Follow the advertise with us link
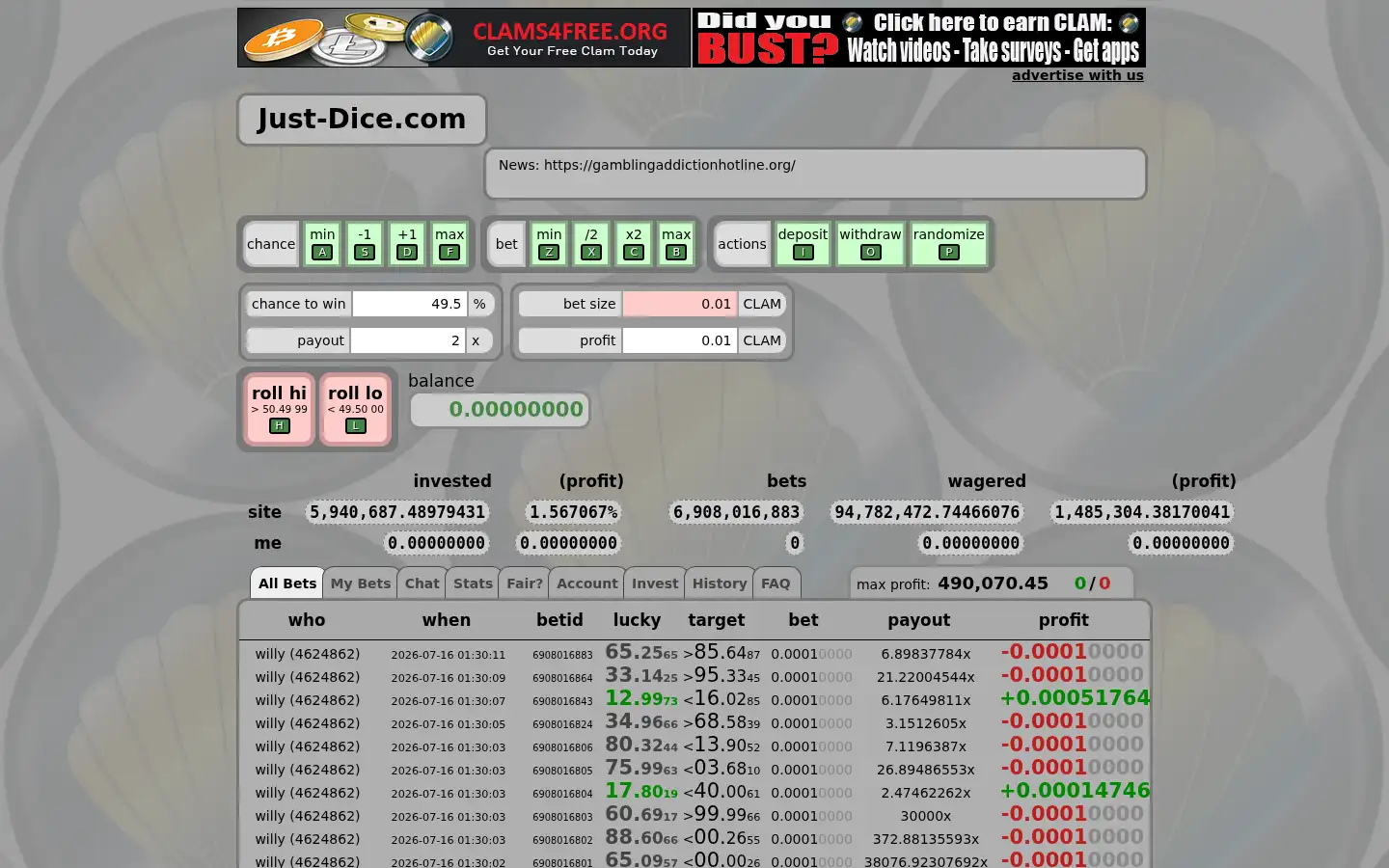Image resolution: width=1389 pixels, height=868 pixels. click(x=1077, y=75)
